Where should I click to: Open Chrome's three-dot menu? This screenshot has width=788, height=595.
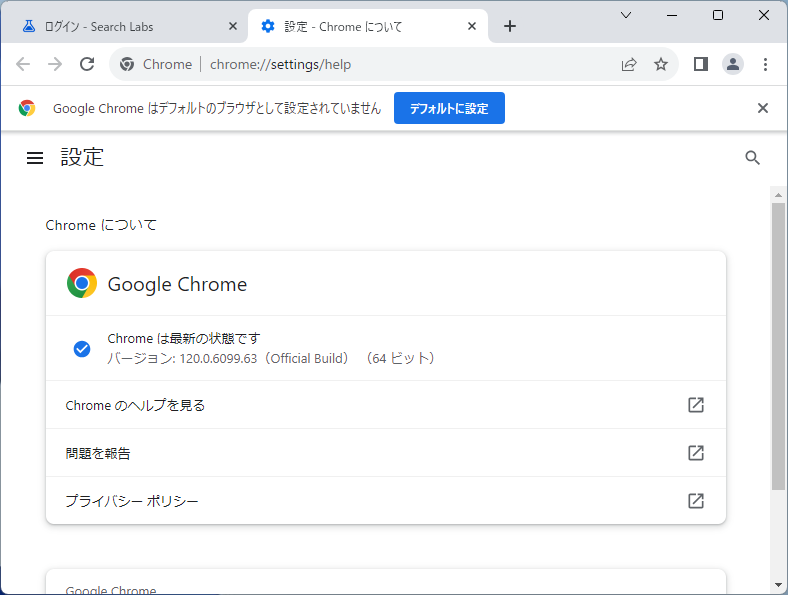(765, 64)
